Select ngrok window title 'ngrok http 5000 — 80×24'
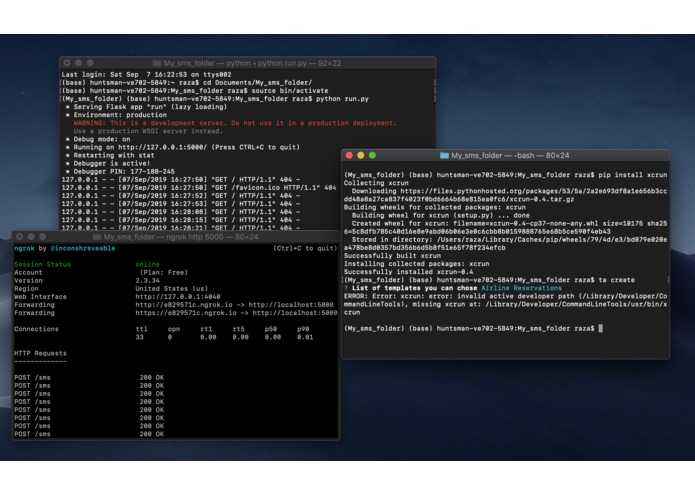Image resolution: width=695 pixels, height=494 pixels. (x=212, y=237)
